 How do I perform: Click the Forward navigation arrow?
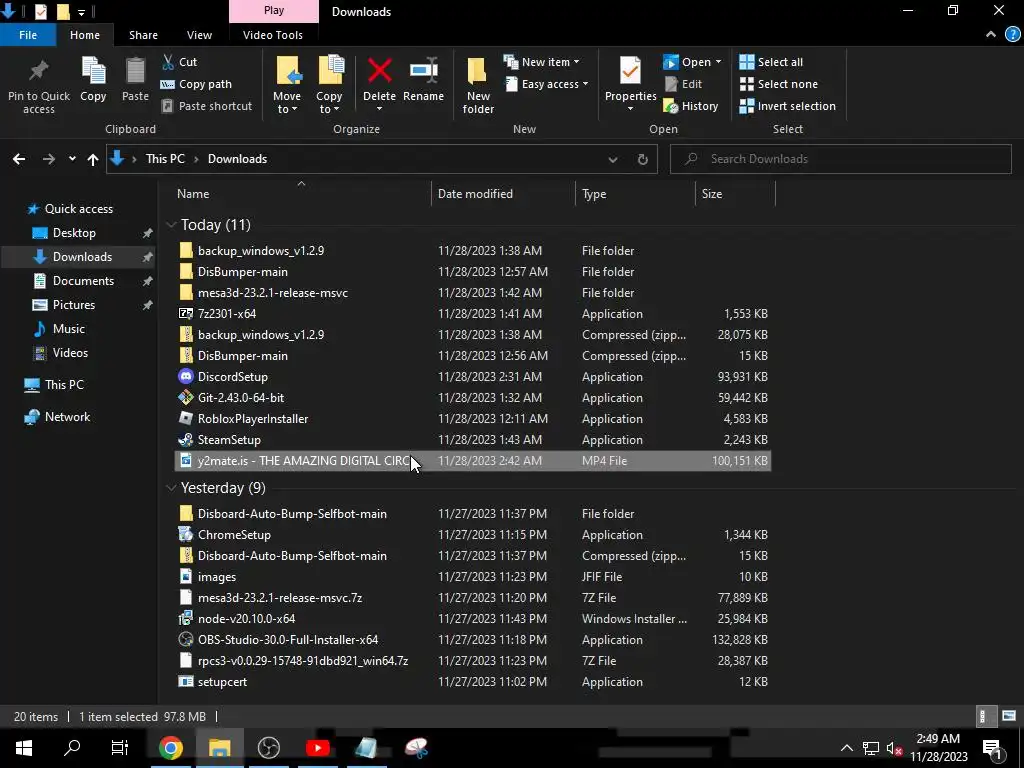48,159
